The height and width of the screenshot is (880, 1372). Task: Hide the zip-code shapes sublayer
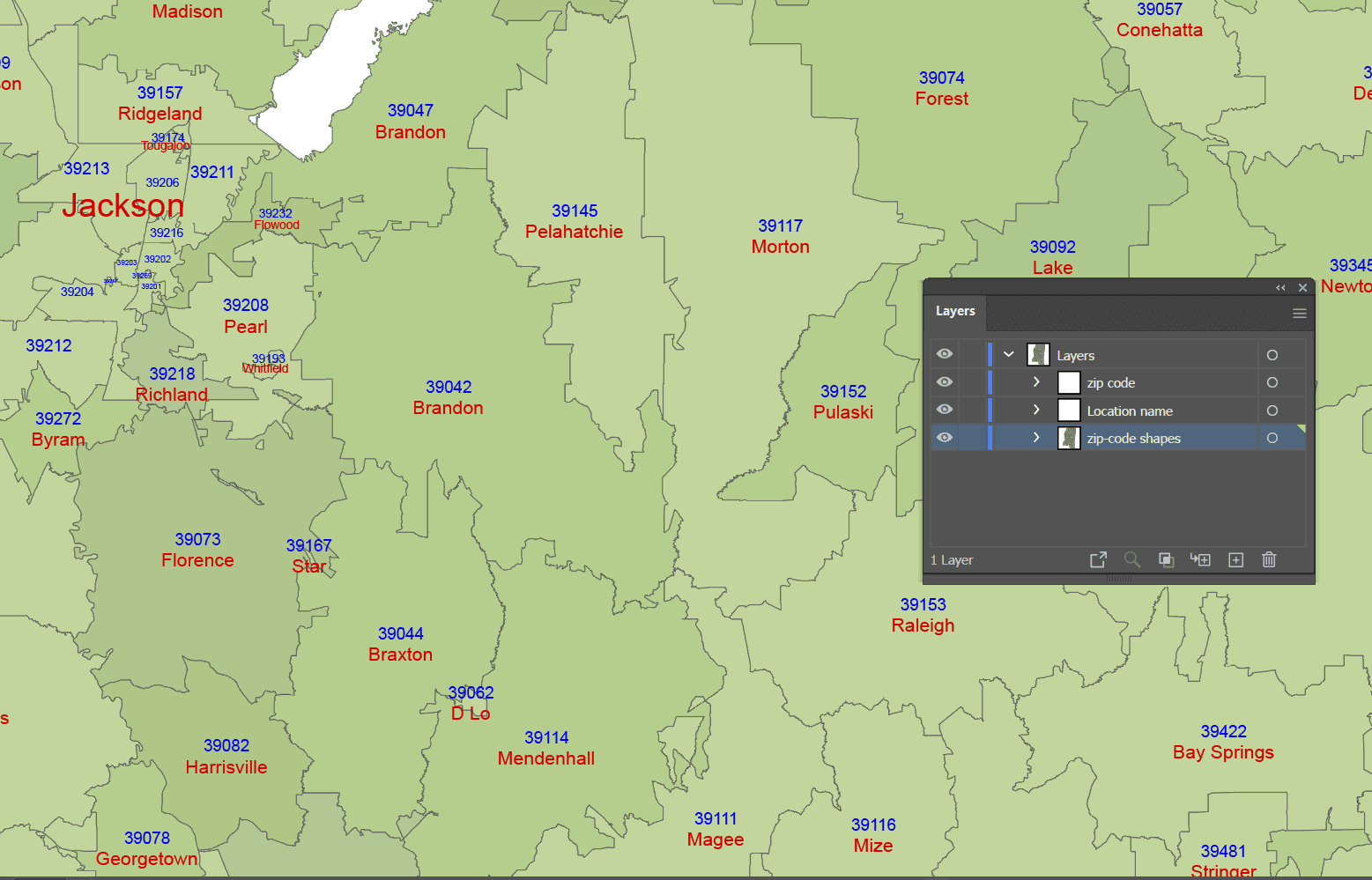tap(945, 438)
